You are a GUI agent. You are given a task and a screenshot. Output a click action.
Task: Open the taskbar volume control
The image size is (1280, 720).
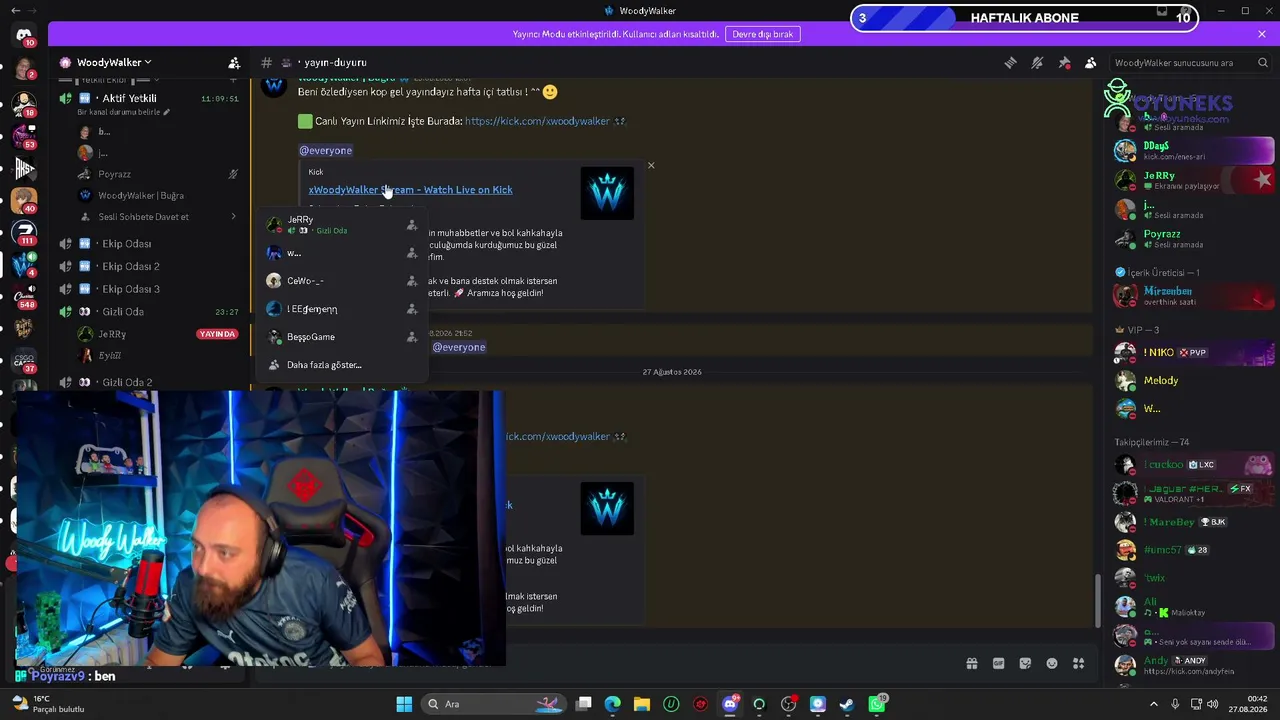(x=1212, y=704)
